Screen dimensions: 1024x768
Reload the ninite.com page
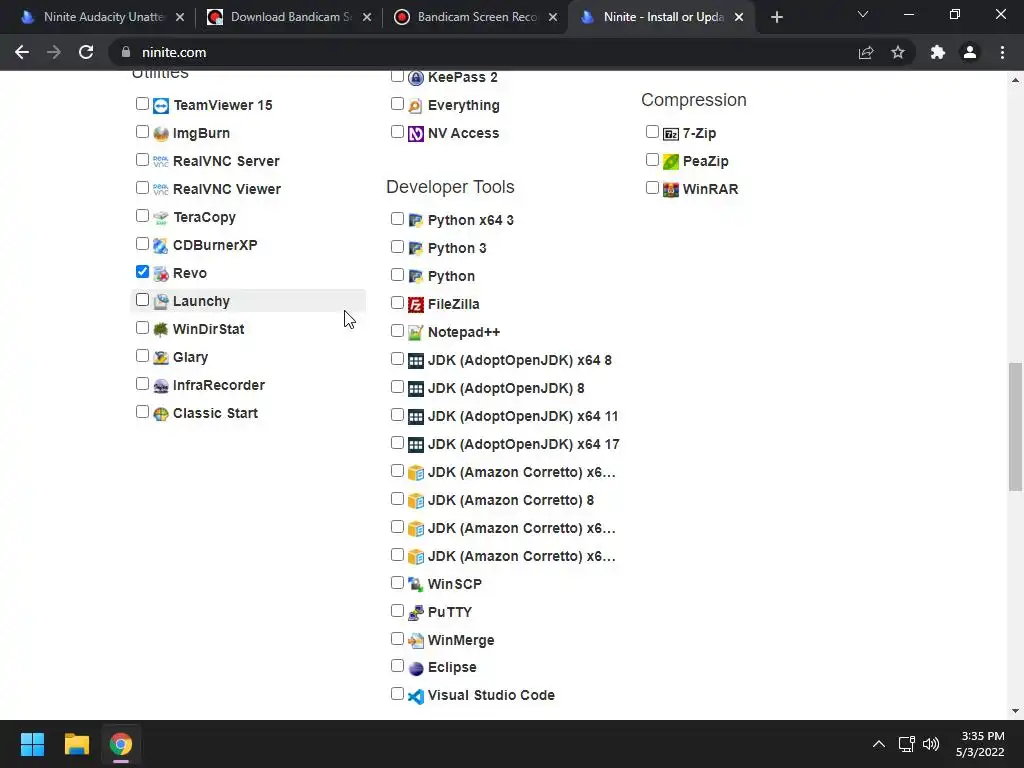pyautogui.click(x=86, y=52)
